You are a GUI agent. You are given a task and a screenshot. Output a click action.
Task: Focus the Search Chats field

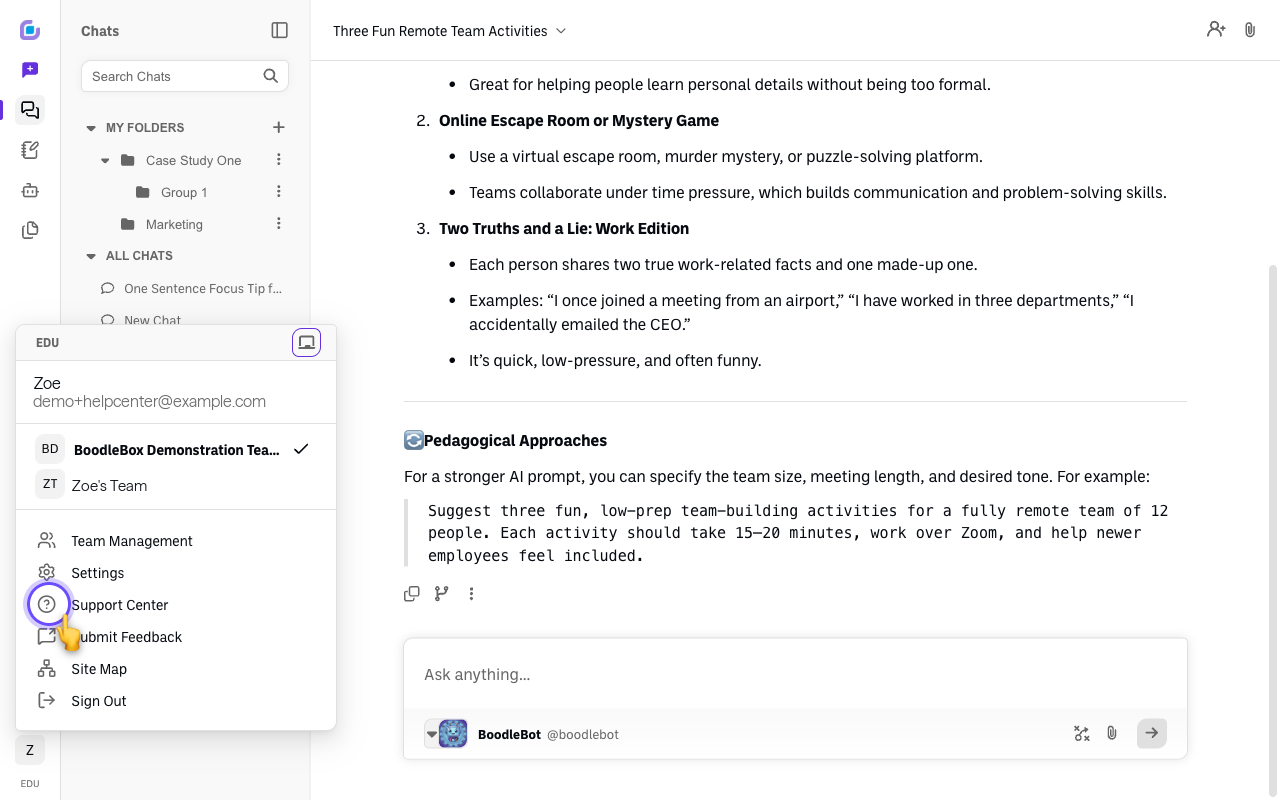click(185, 76)
